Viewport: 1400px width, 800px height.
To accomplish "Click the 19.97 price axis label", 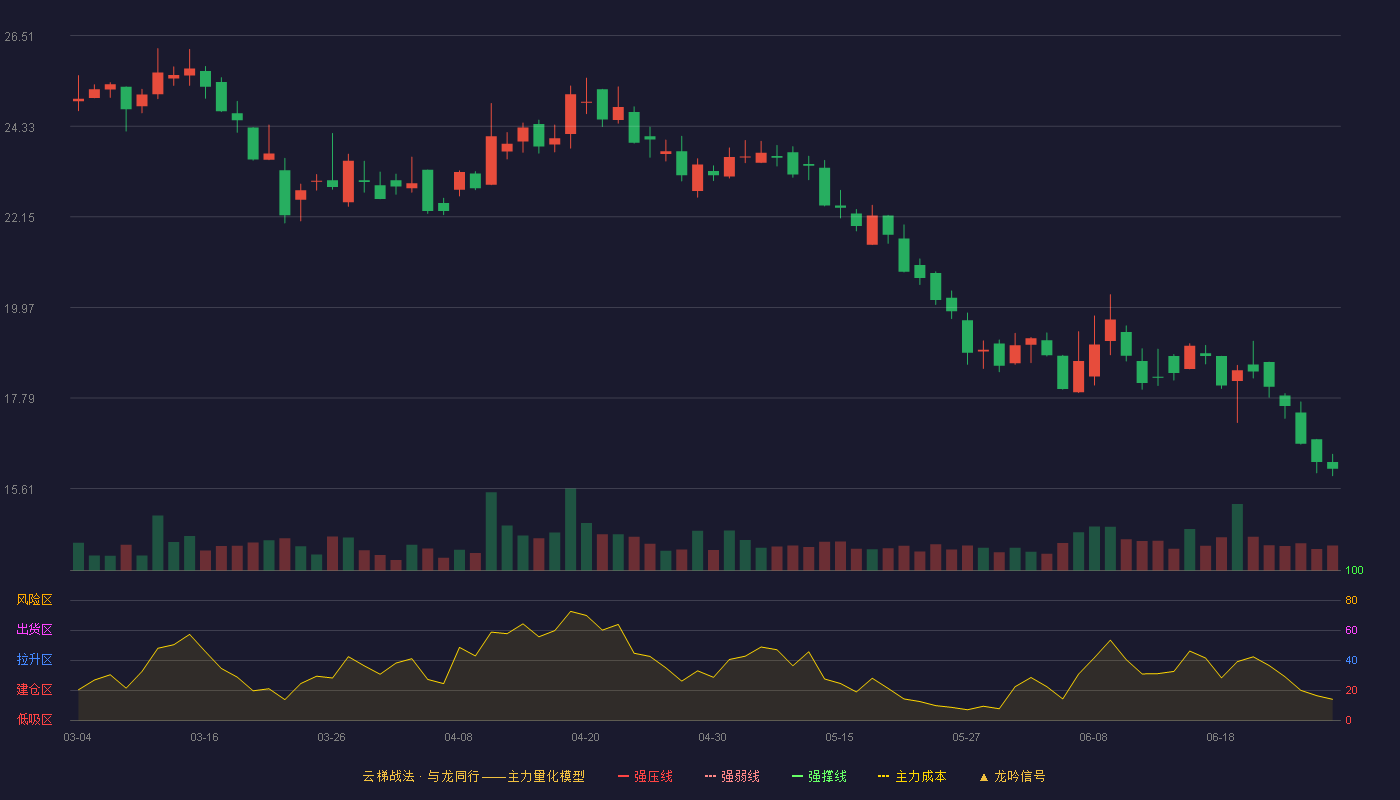I will point(19,309).
